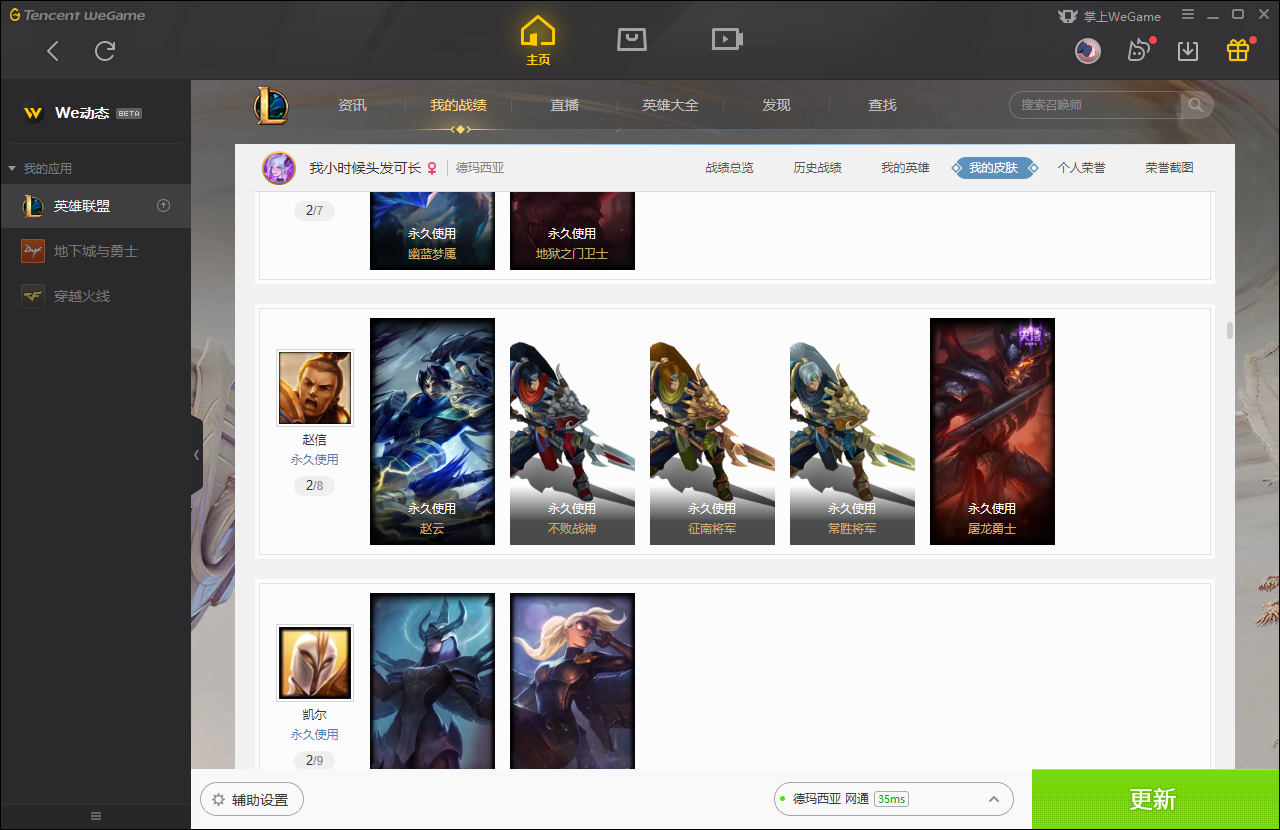Click the Tencent WeGame logo

click(x=78, y=15)
